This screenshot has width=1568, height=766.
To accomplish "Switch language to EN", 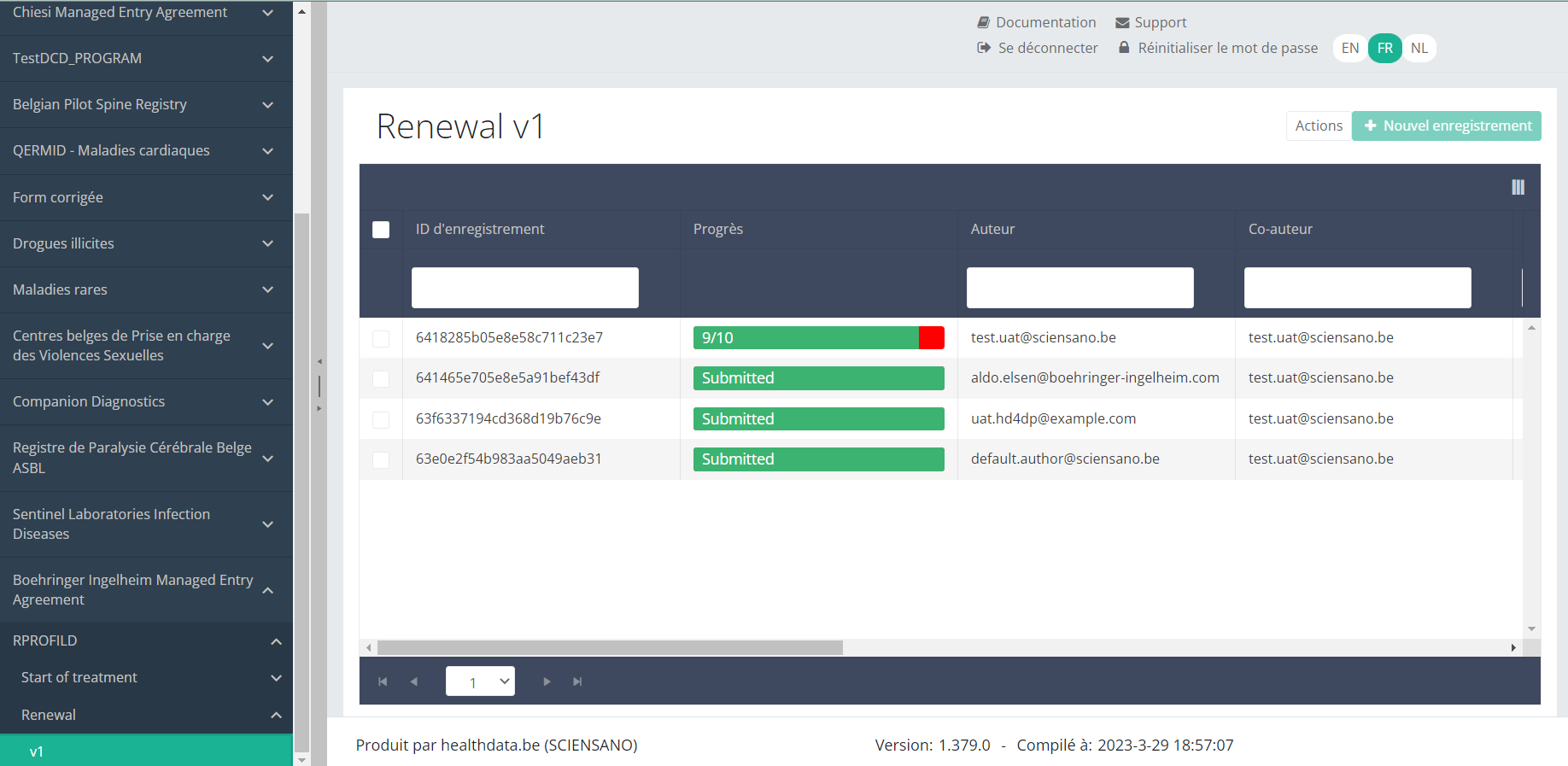I will tap(1349, 48).
